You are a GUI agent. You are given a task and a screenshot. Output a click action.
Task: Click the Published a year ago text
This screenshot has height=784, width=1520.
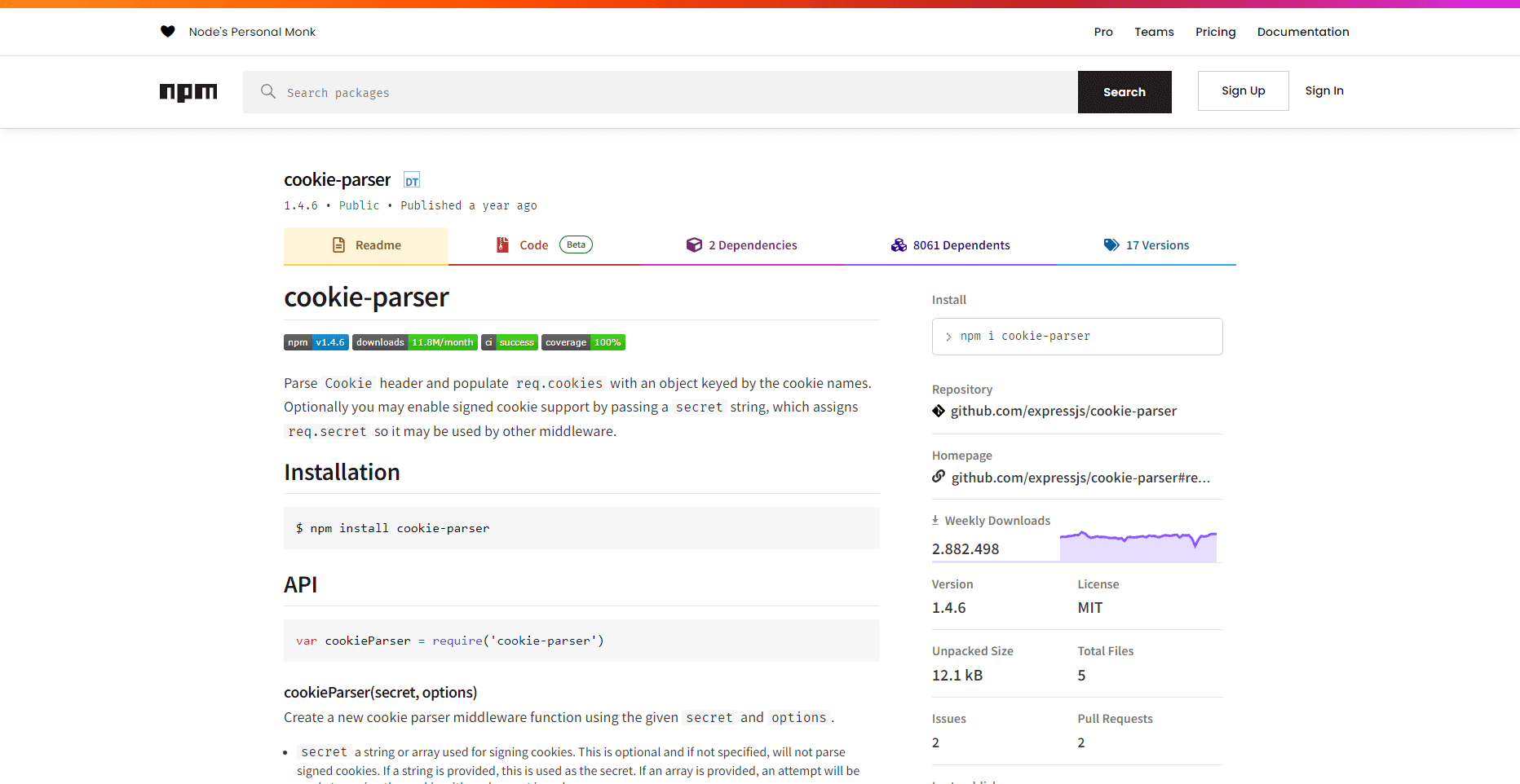pos(469,205)
